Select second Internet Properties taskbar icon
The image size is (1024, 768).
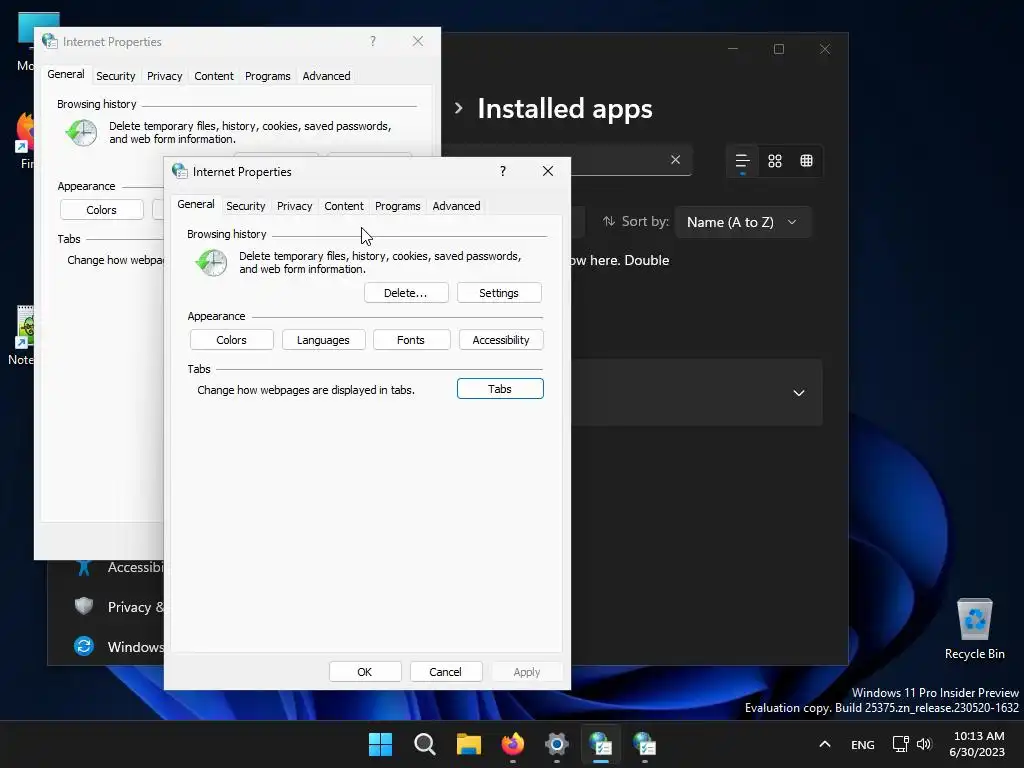[x=645, y=744]
